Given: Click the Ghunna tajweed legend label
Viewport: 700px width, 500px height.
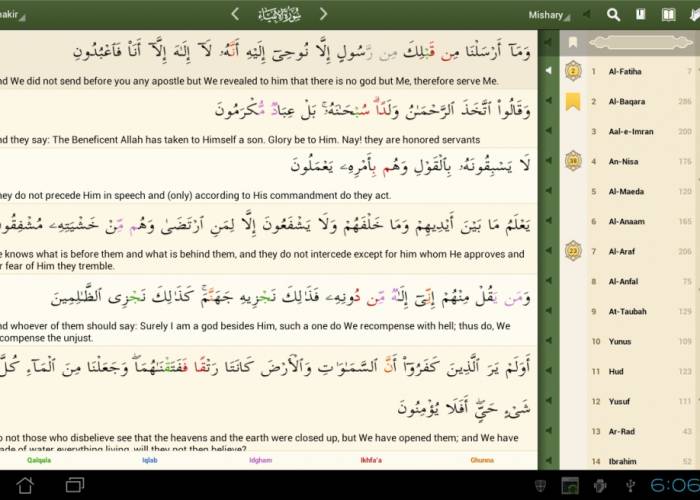Looking at the screenshot, I should coord(482,460).
